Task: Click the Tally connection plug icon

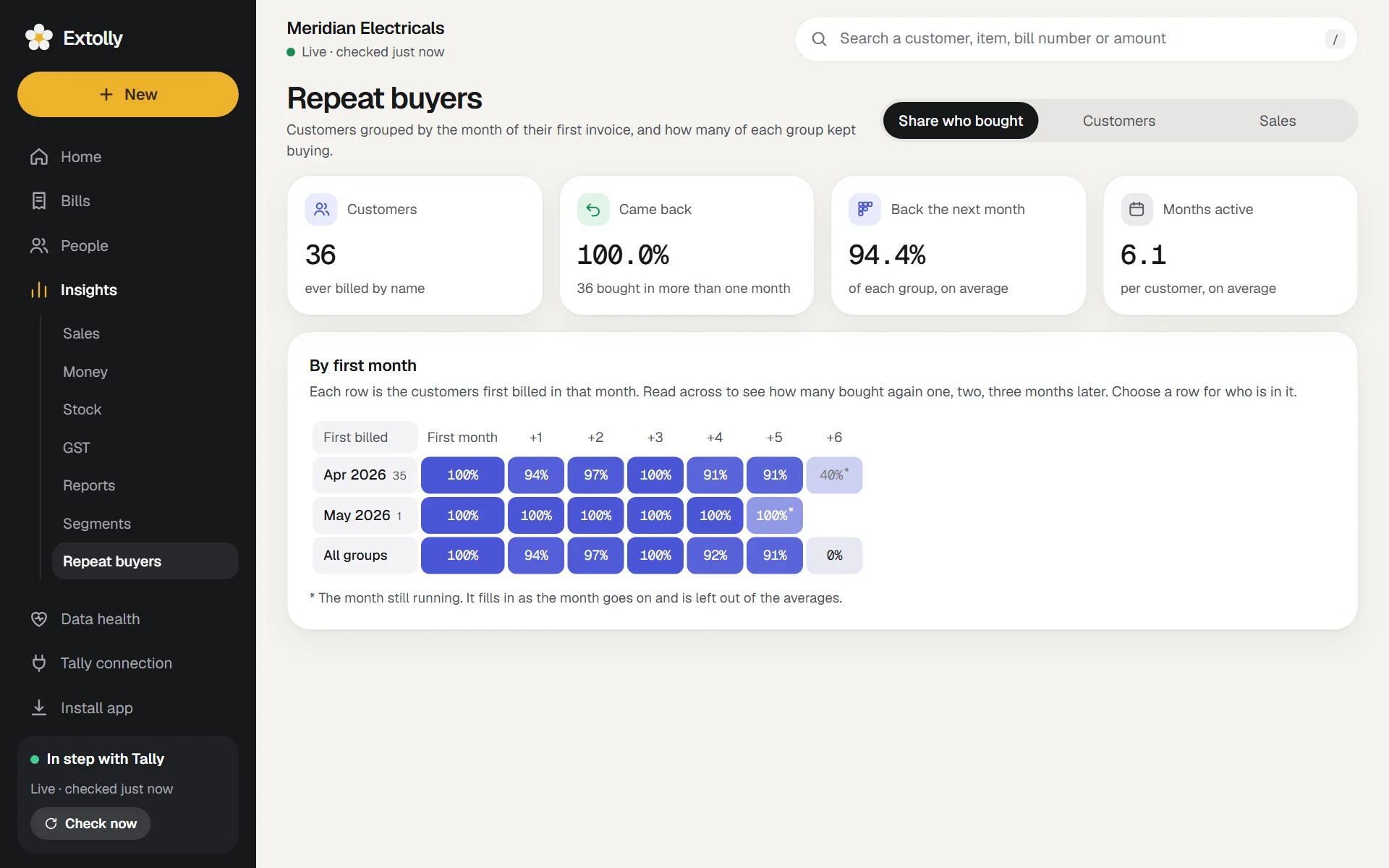Action: tap(39, 663)
